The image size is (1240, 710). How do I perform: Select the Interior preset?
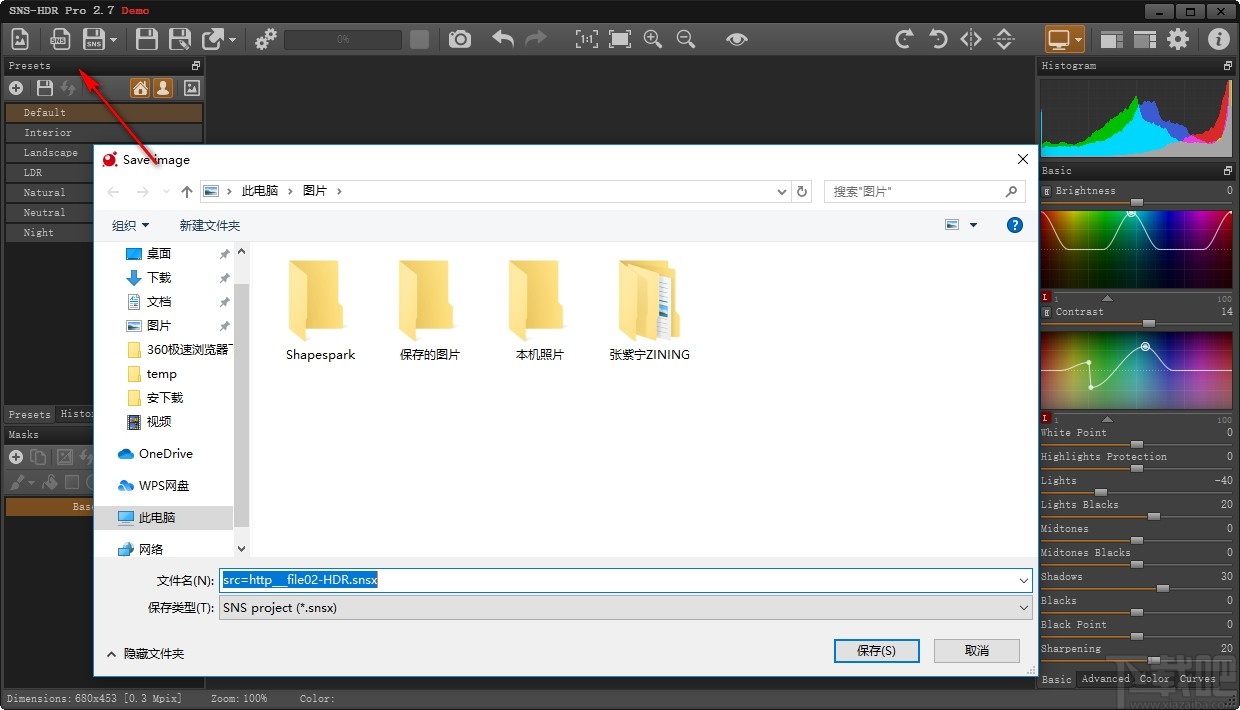tap(104, 133)
